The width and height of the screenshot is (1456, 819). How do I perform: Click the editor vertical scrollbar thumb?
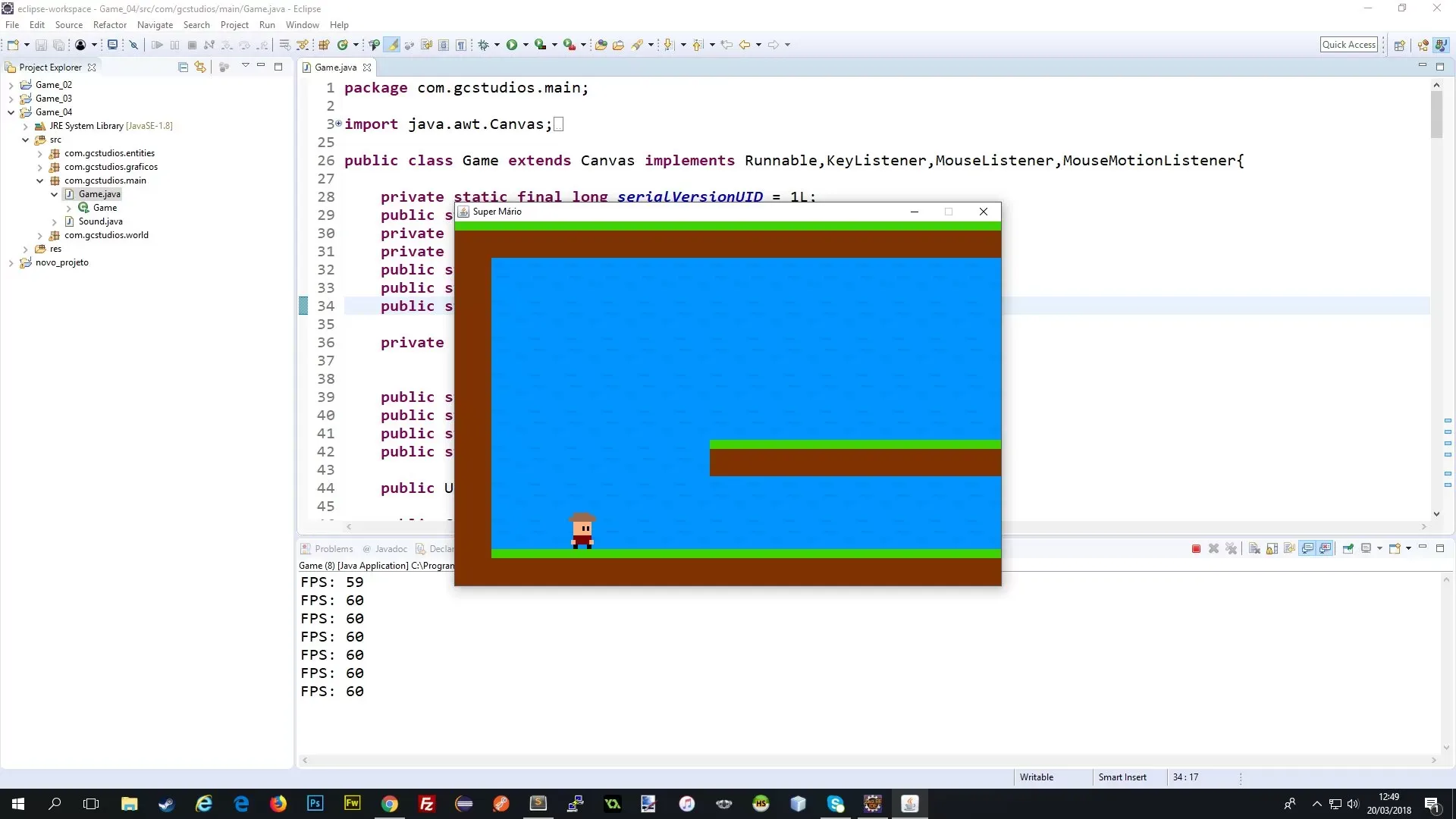[1436, 115]
